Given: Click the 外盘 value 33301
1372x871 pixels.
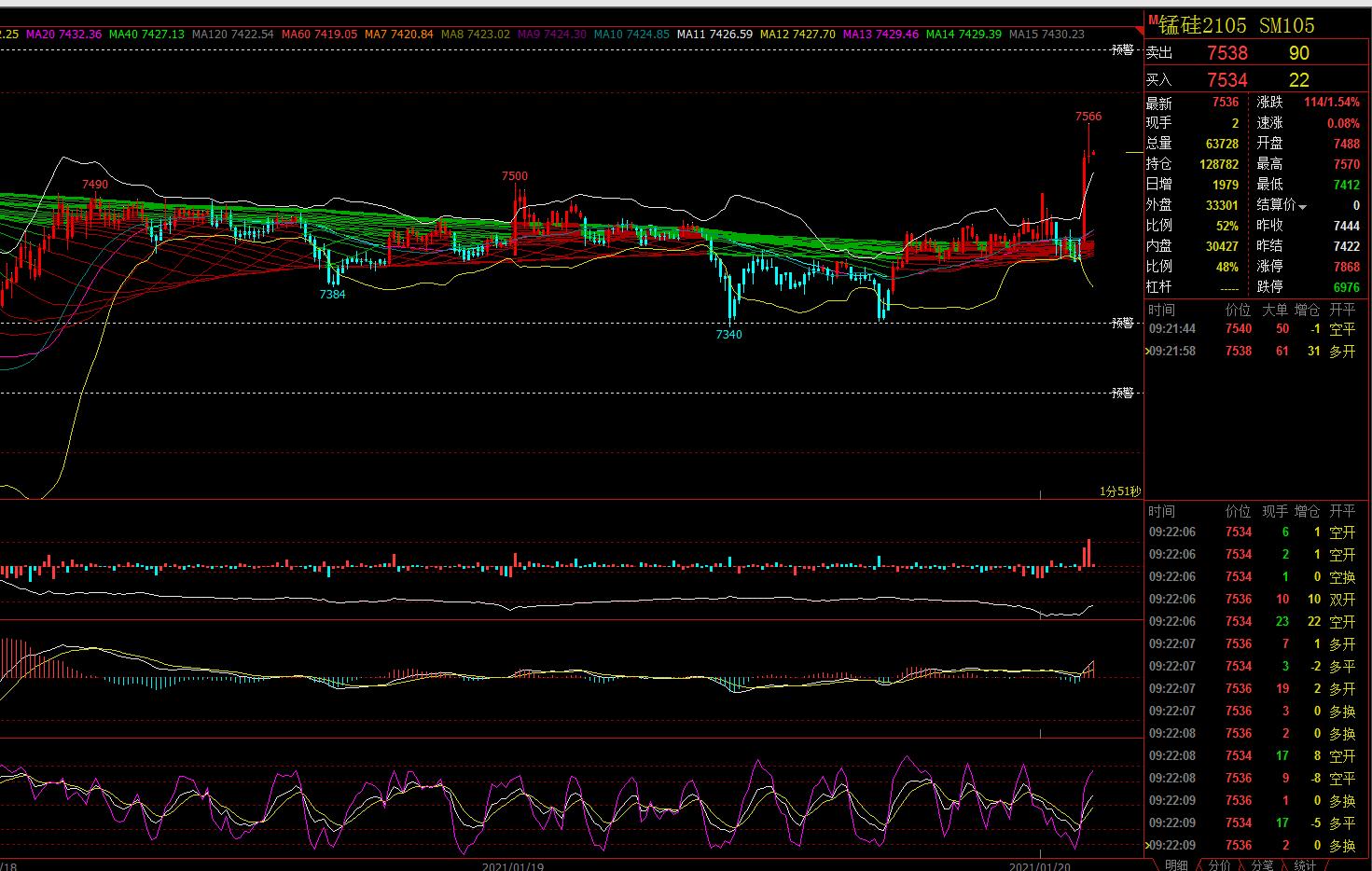Looking at the screenshot, I should (1223, 205).
